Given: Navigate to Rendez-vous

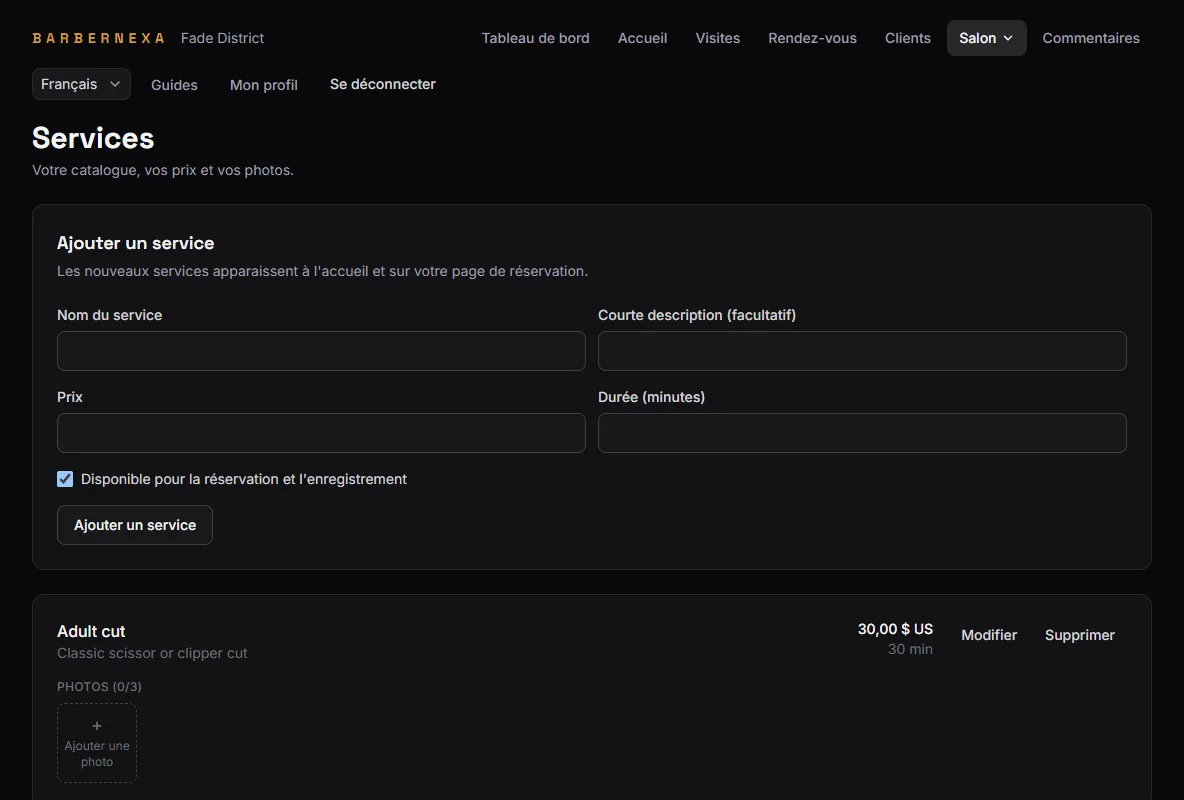Looking at the screenshot, I should (812, 38).
